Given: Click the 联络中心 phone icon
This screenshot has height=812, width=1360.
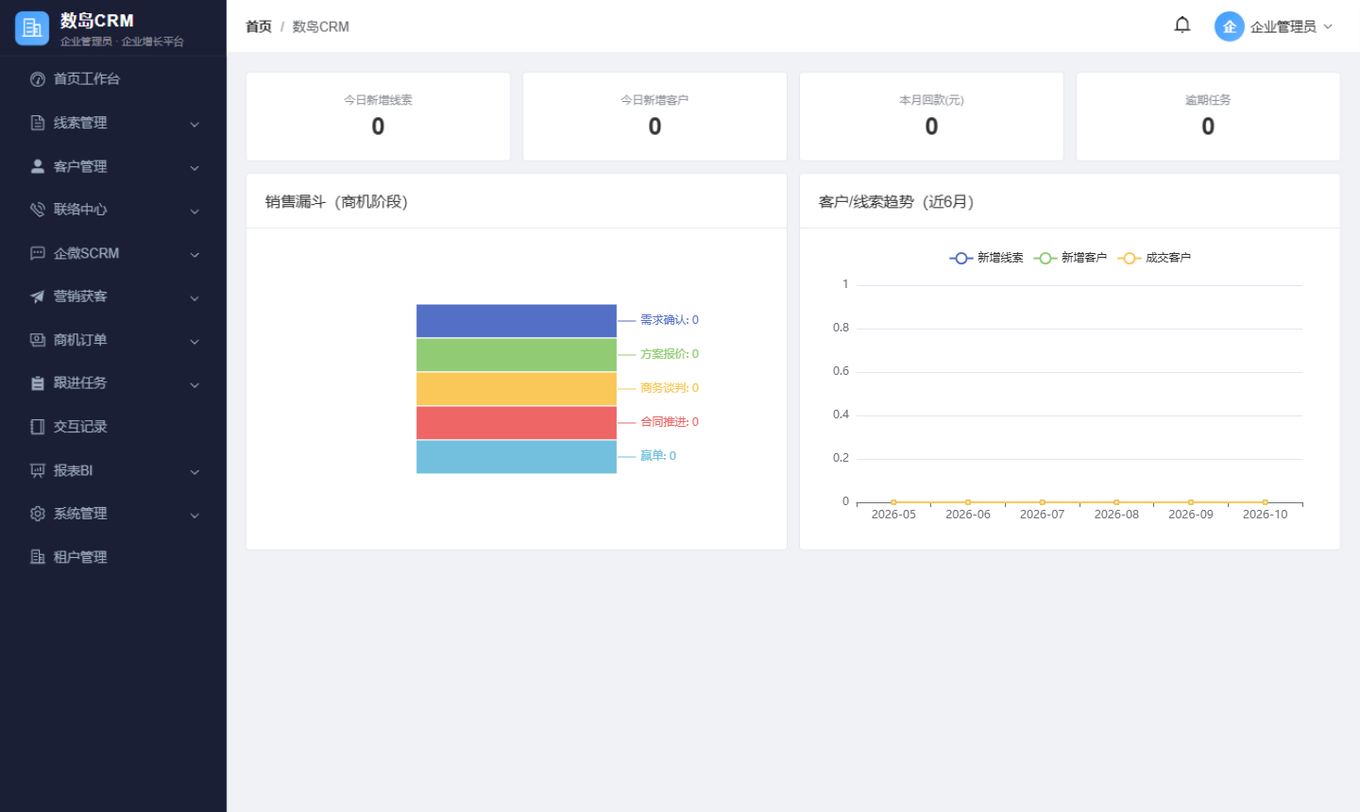Looking at the screenshot, I should point(38,210).
